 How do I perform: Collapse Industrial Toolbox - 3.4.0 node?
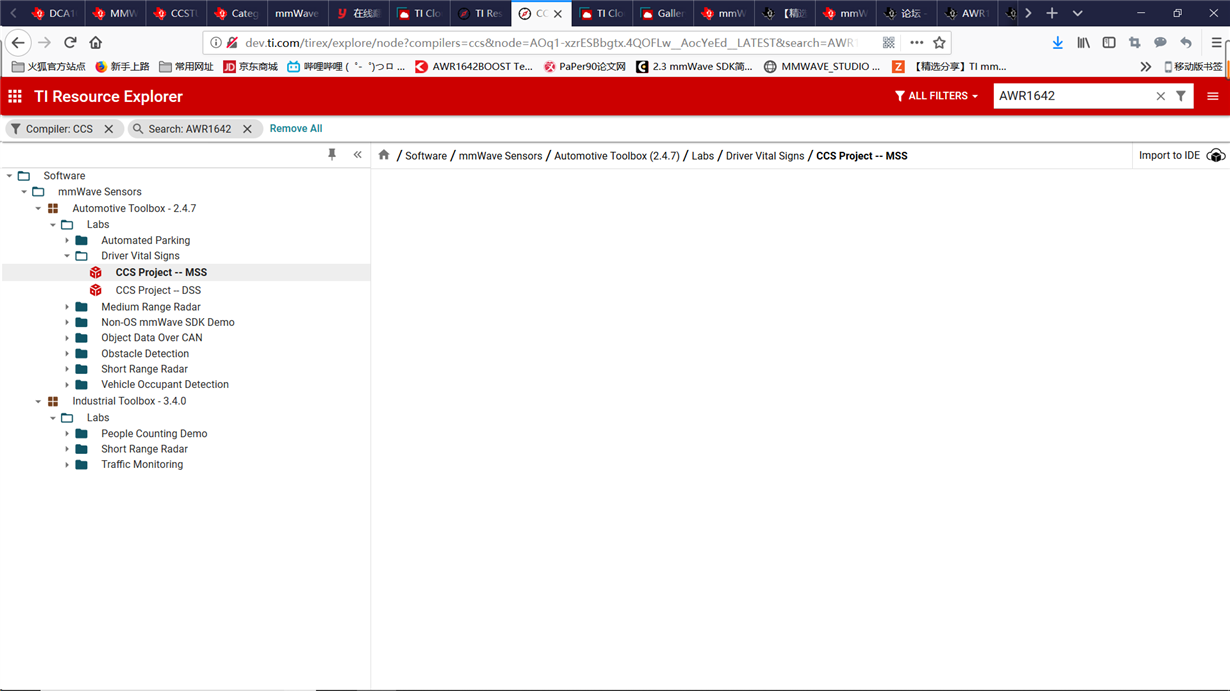pos(38,401)
